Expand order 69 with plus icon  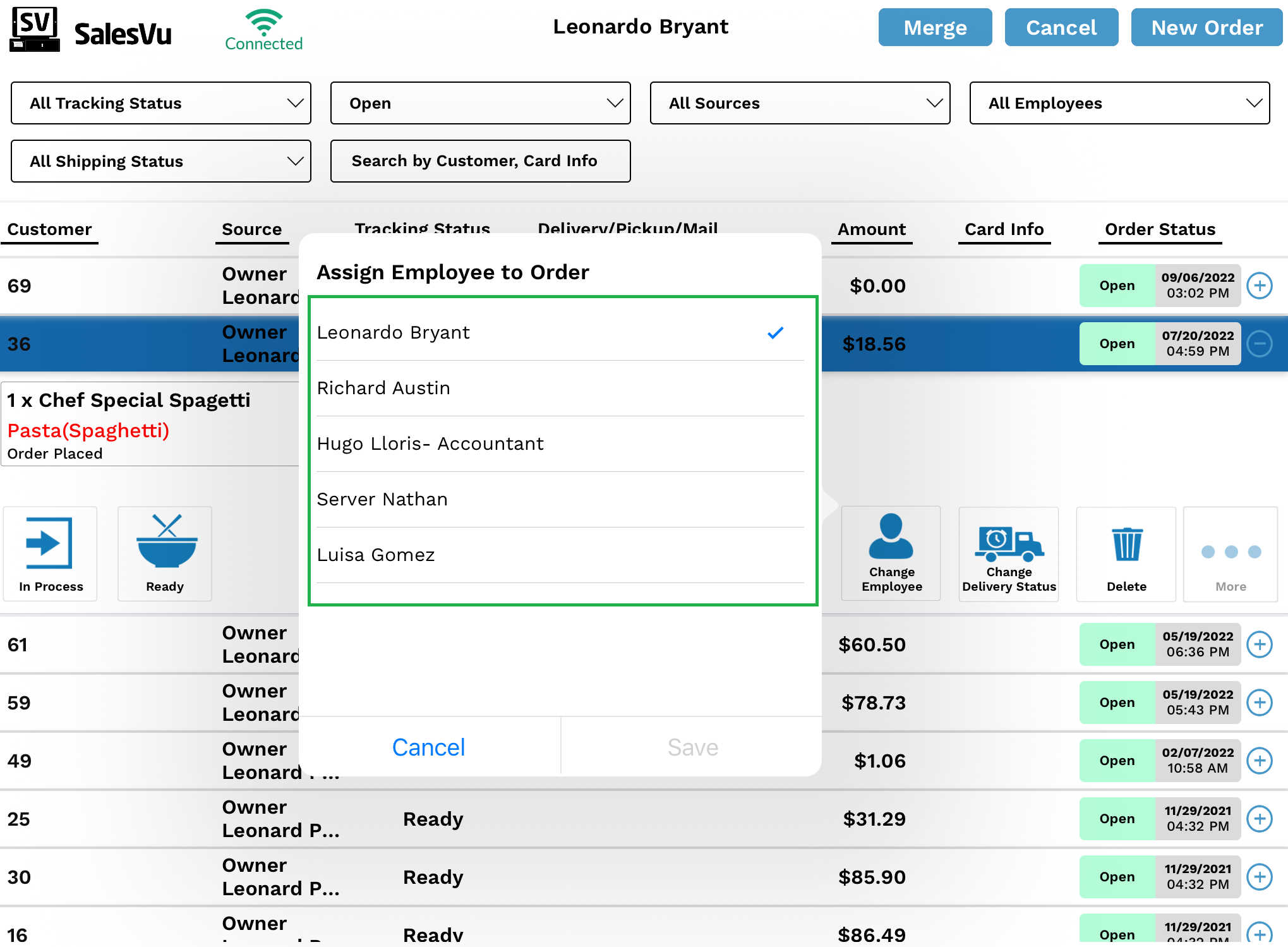click(1260, 286)
